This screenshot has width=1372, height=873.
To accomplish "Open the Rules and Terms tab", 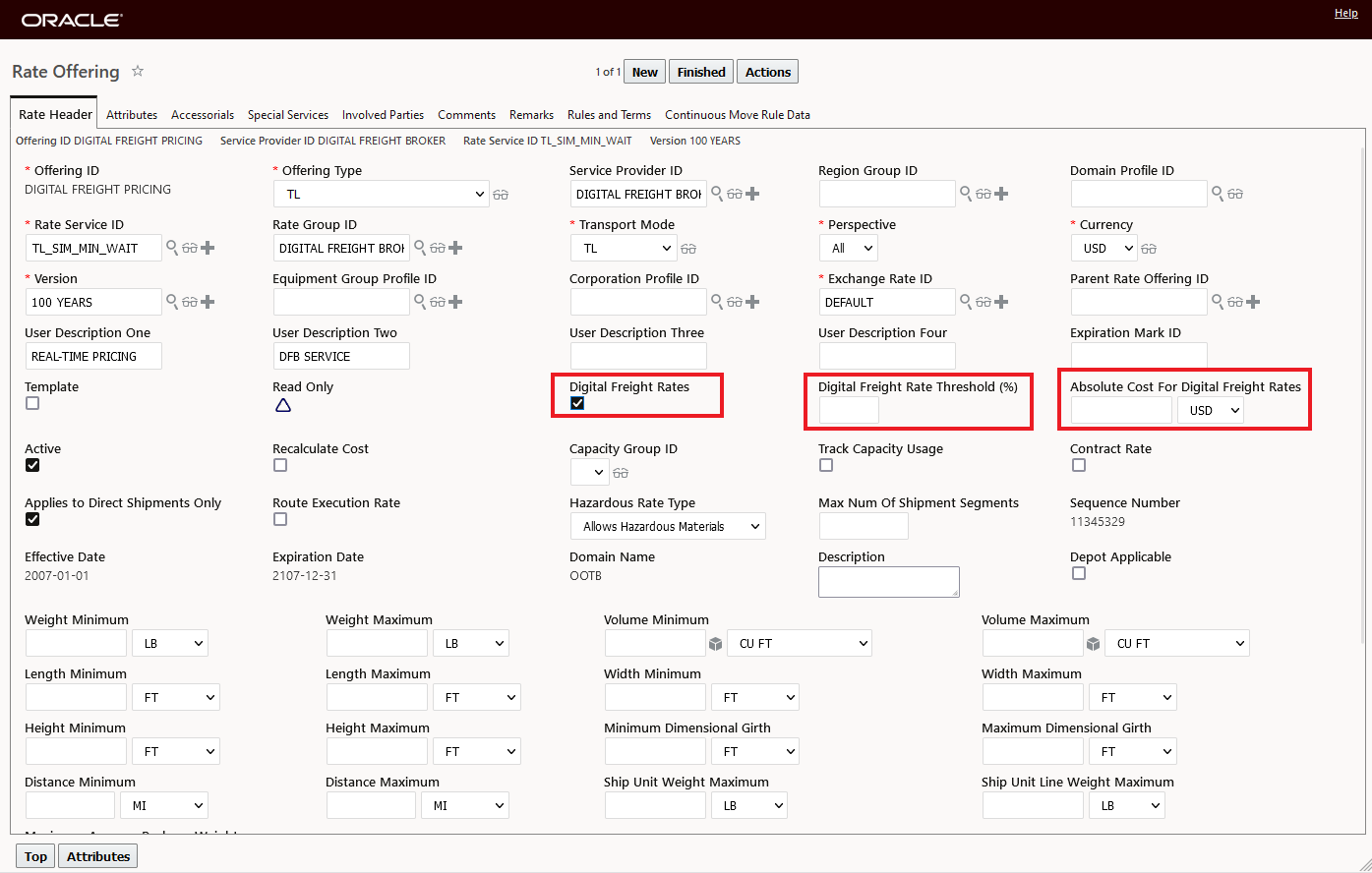I will point(610,115).
